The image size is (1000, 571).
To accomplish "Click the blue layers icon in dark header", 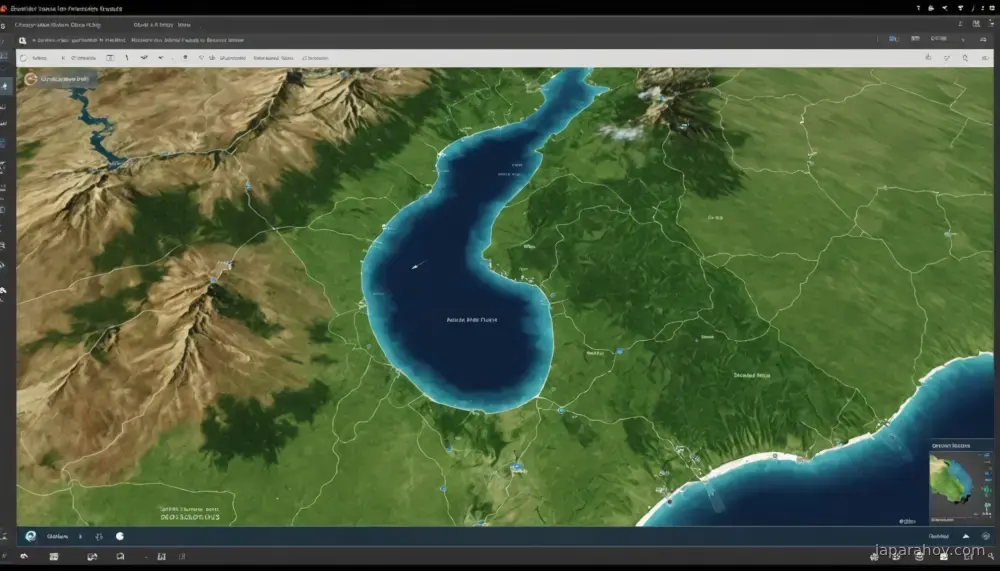I will (893, 39).
